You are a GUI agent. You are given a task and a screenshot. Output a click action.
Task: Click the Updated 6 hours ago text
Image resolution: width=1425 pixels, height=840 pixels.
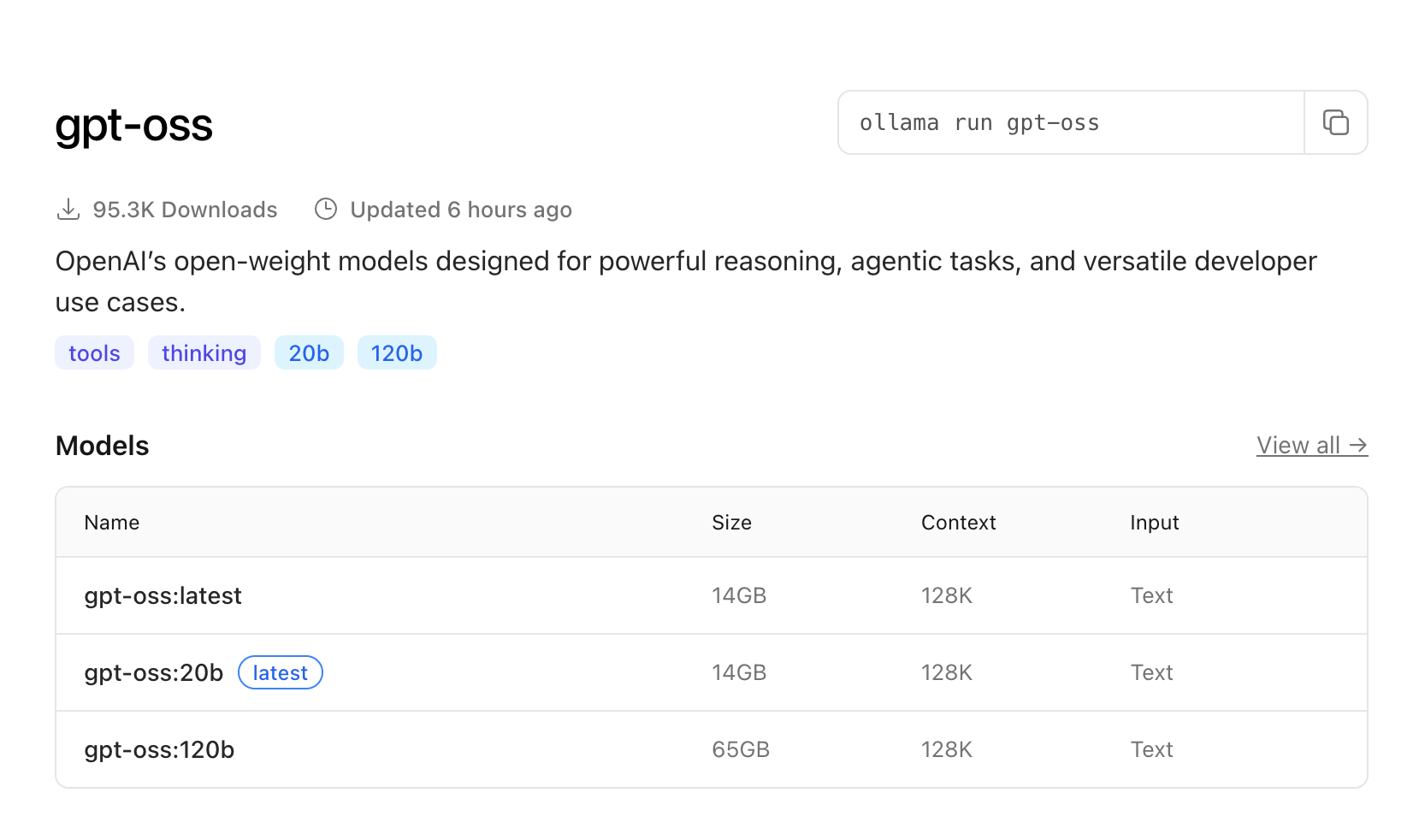pyautogui.click(x=461, y=210)
